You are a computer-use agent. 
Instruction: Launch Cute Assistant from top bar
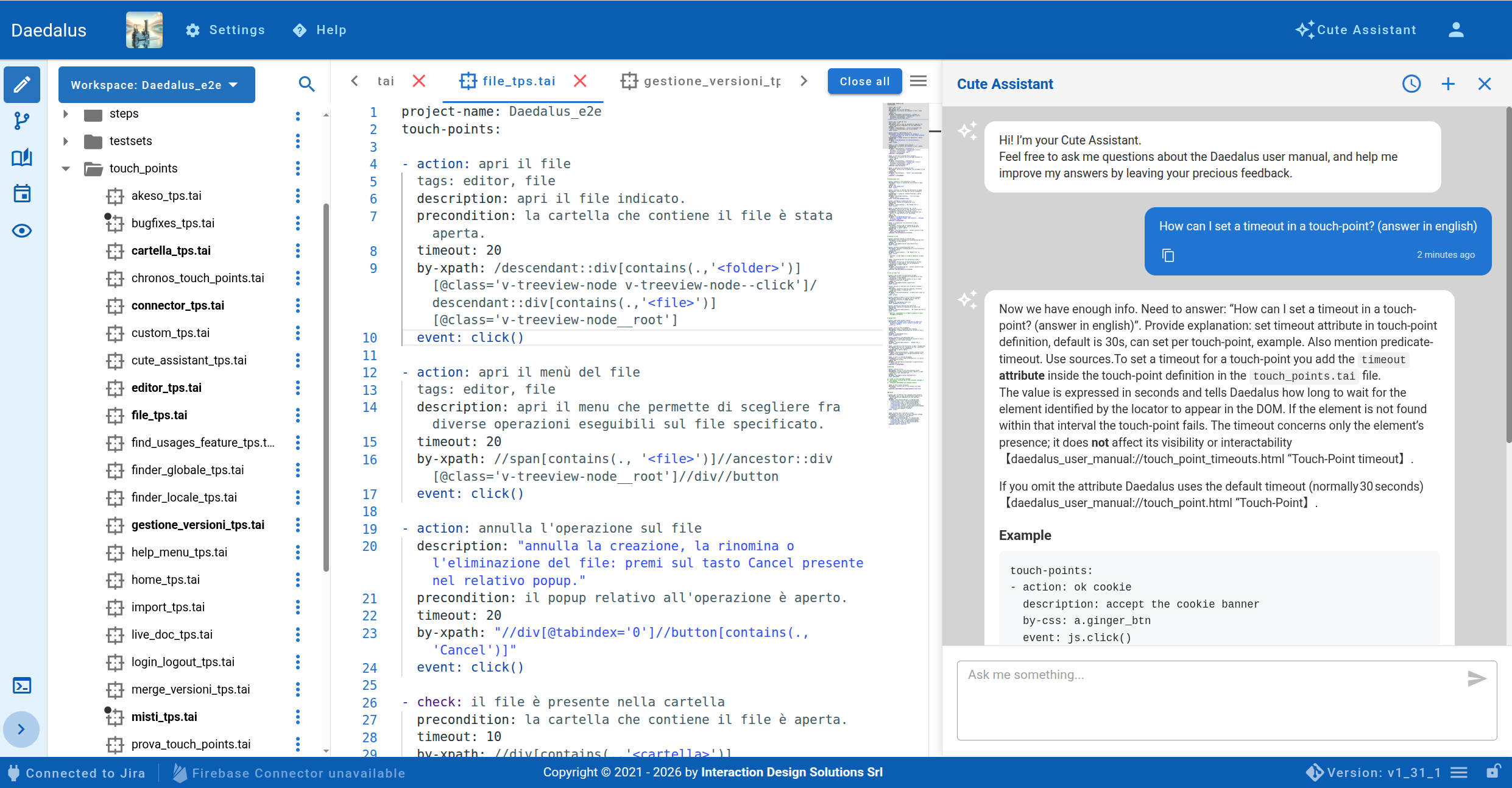coord(1356,30)
